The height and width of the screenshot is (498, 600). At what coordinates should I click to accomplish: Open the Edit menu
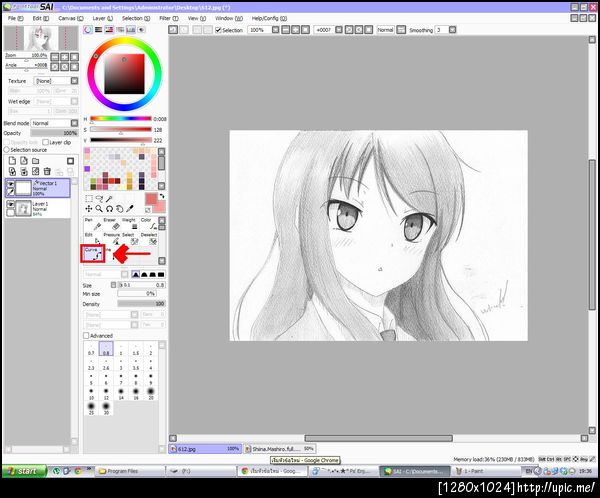tap(41, 18)
